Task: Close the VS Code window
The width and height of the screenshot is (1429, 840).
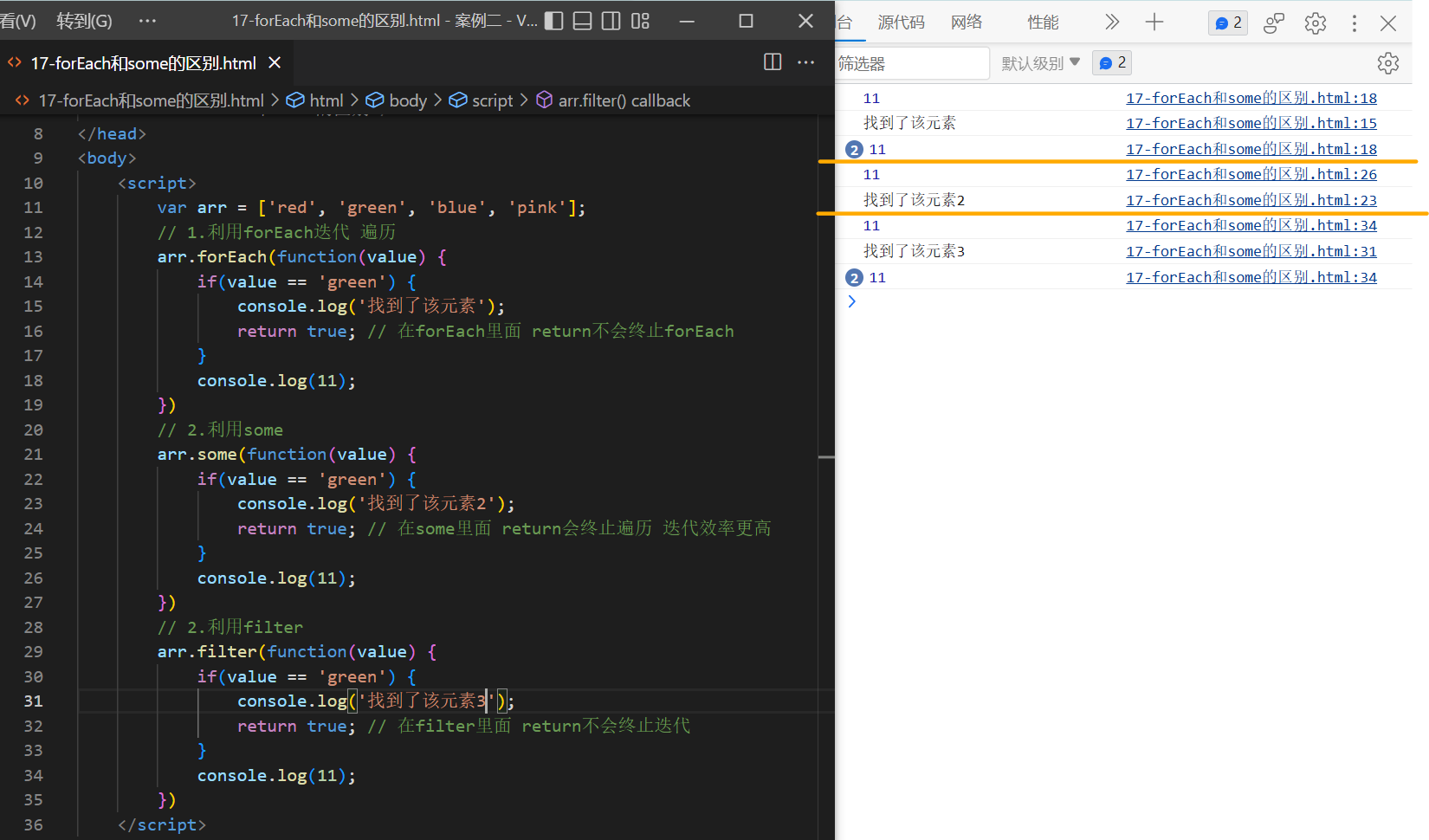Action: (805, 21)
